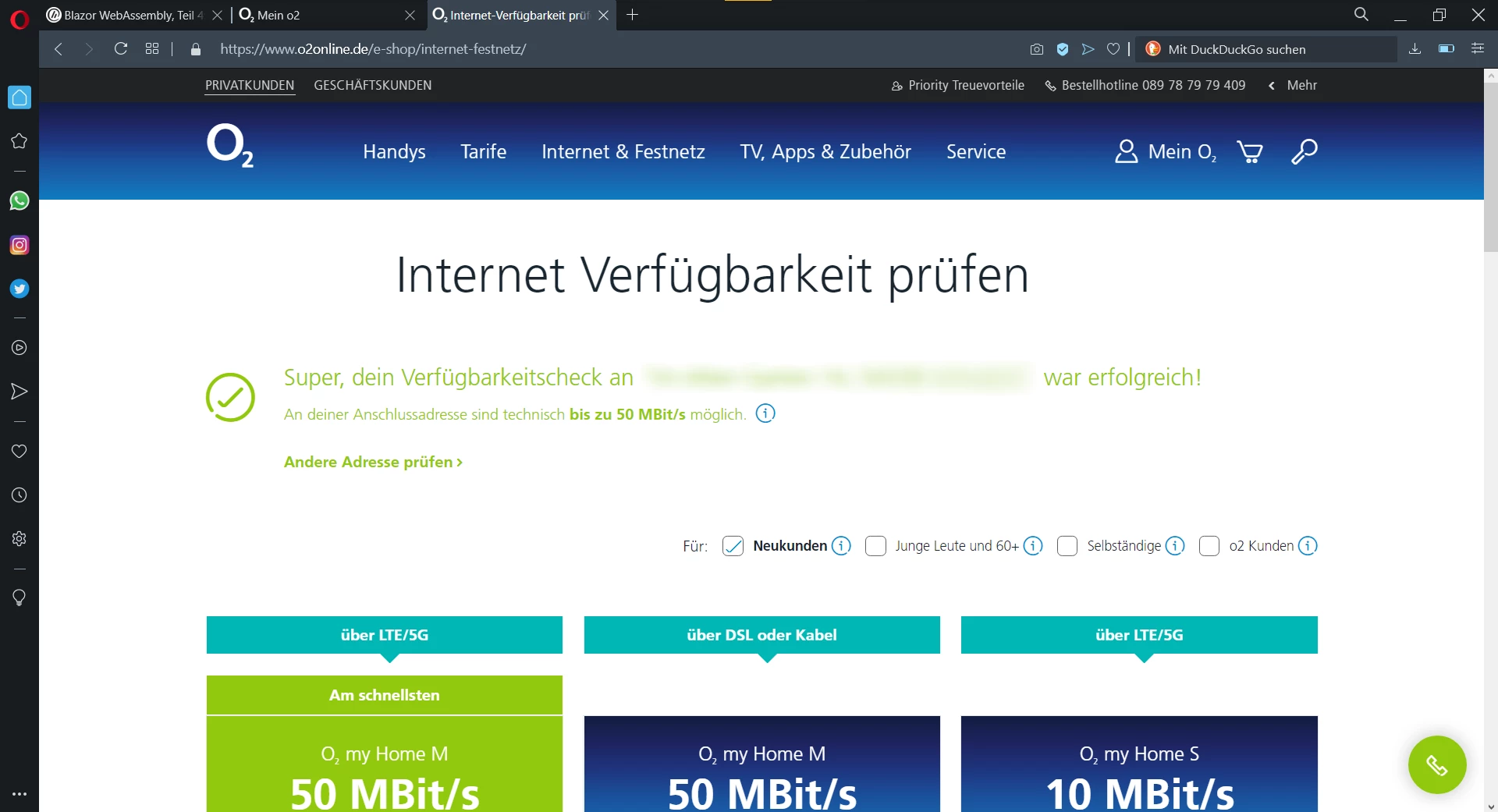Image resolution: width=1498 pixels, height=812 pixels.
Task: Open the Service menu
Action: point(976,151)
